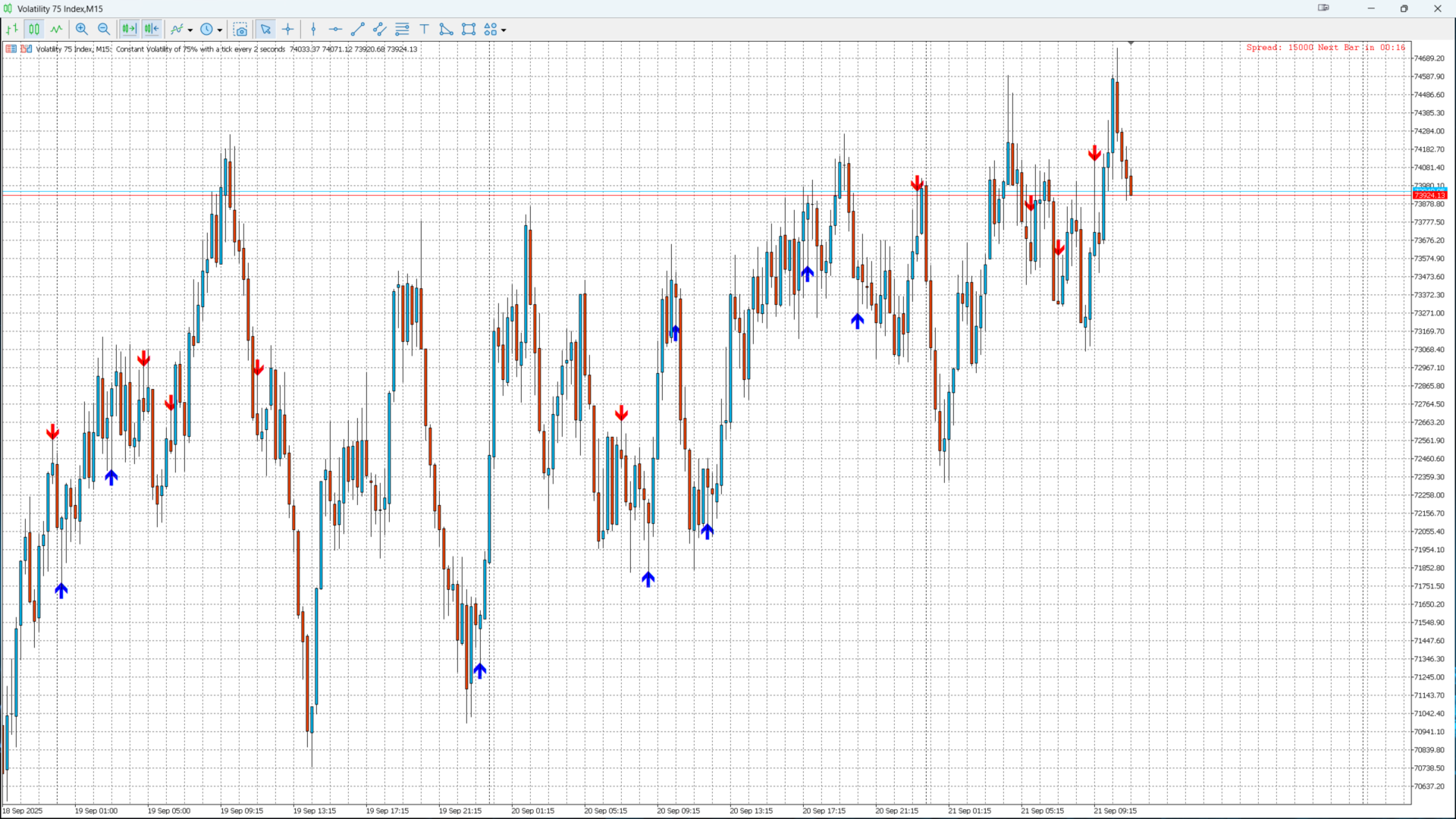Select the Fibonacci retracement tool
Viewport: 1456px width, 819px height.
[403, 30]
